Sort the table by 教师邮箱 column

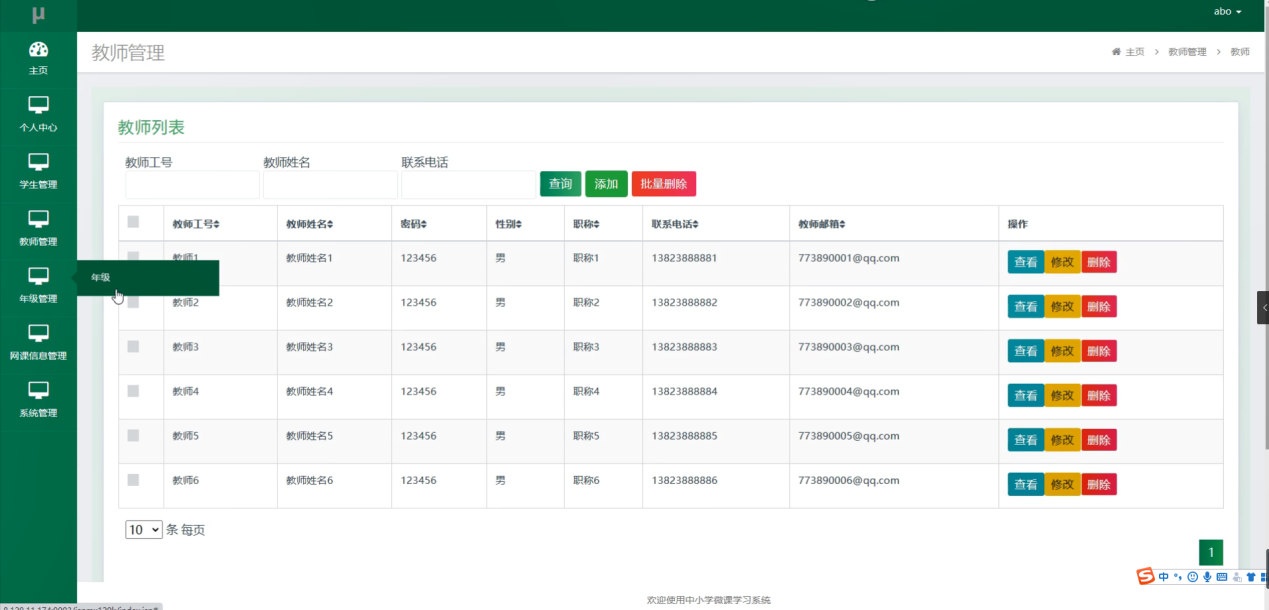click(x=822, y=224)
